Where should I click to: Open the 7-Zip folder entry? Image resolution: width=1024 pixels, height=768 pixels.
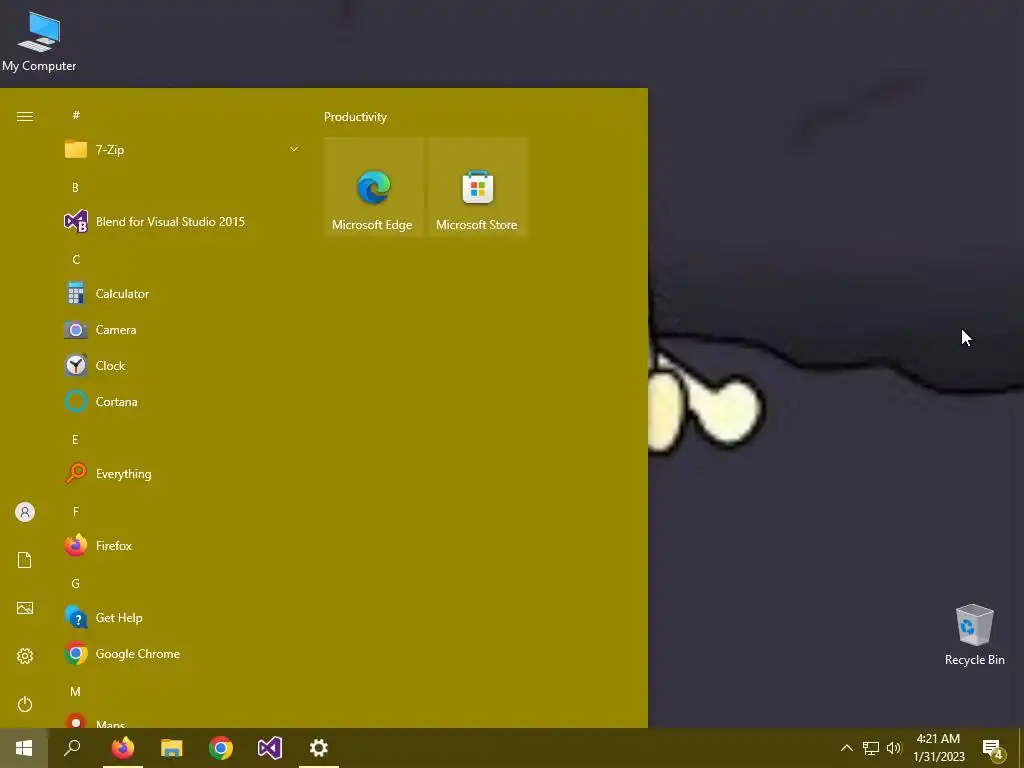coord(182,150)
